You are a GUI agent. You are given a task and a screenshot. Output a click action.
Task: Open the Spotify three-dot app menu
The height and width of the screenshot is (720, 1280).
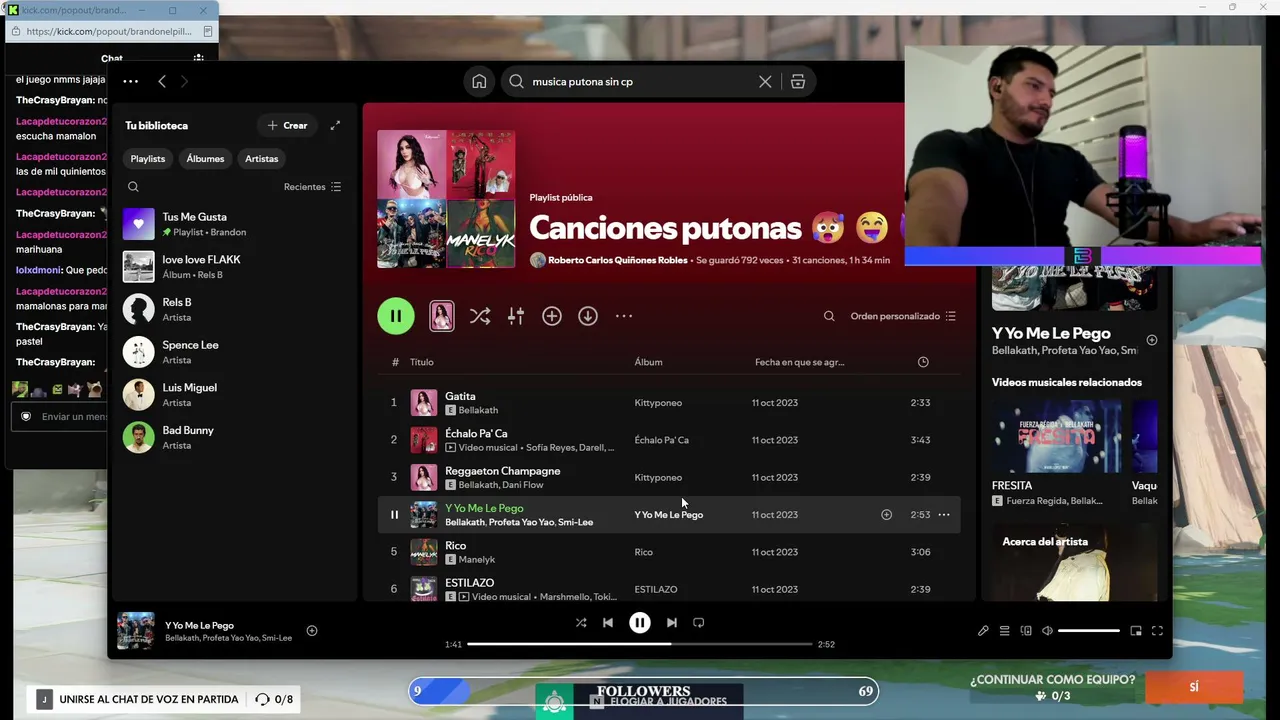(x=130, y=82)
